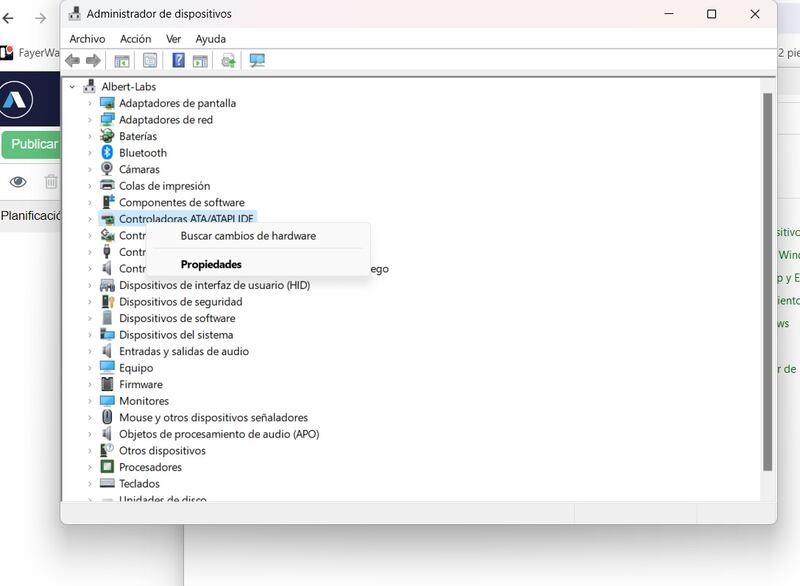
Task: Click the vertical scrollbar of device list
Action: 767,280
